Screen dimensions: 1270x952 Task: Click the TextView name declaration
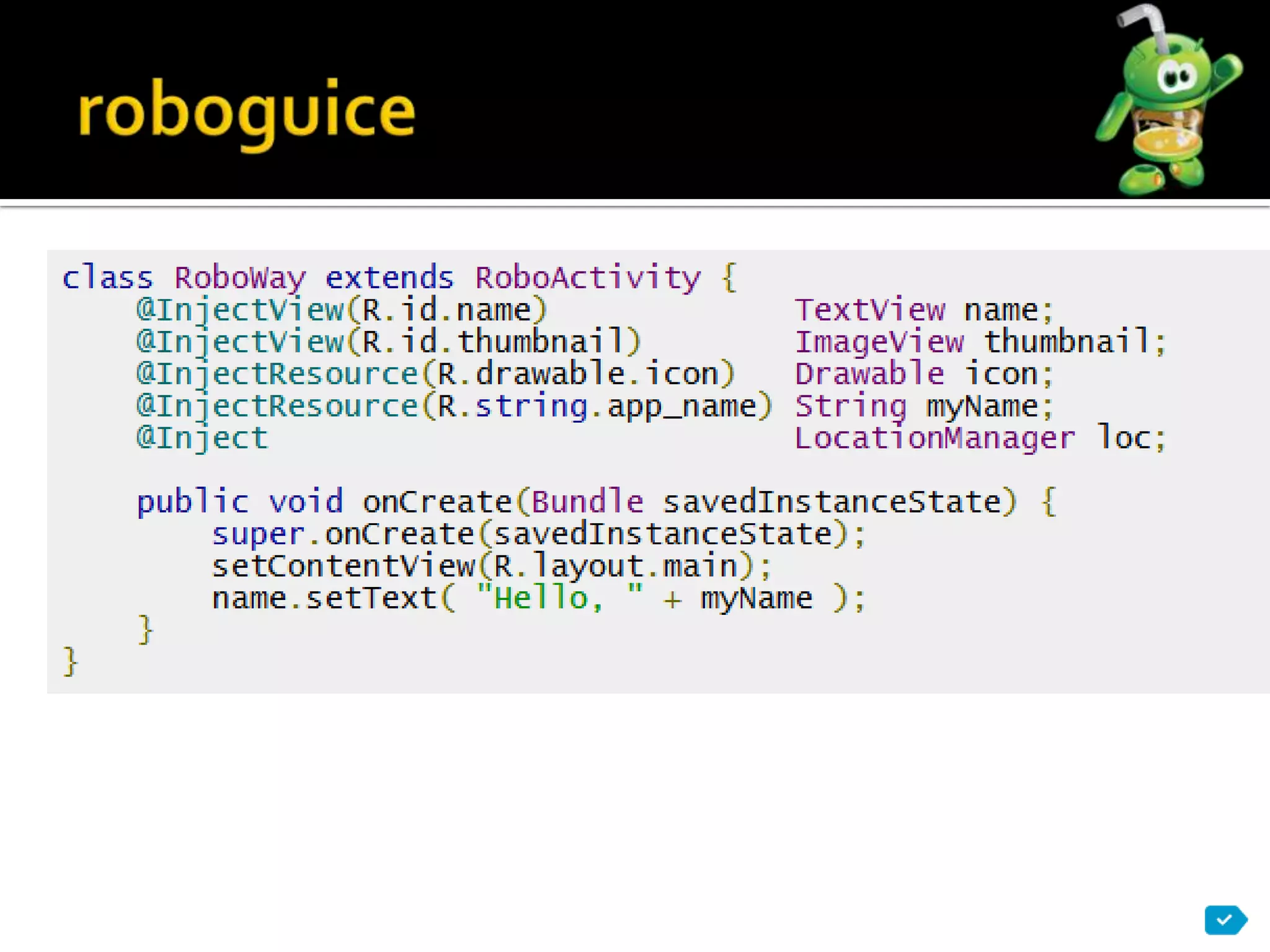click(x=924, y=310)
